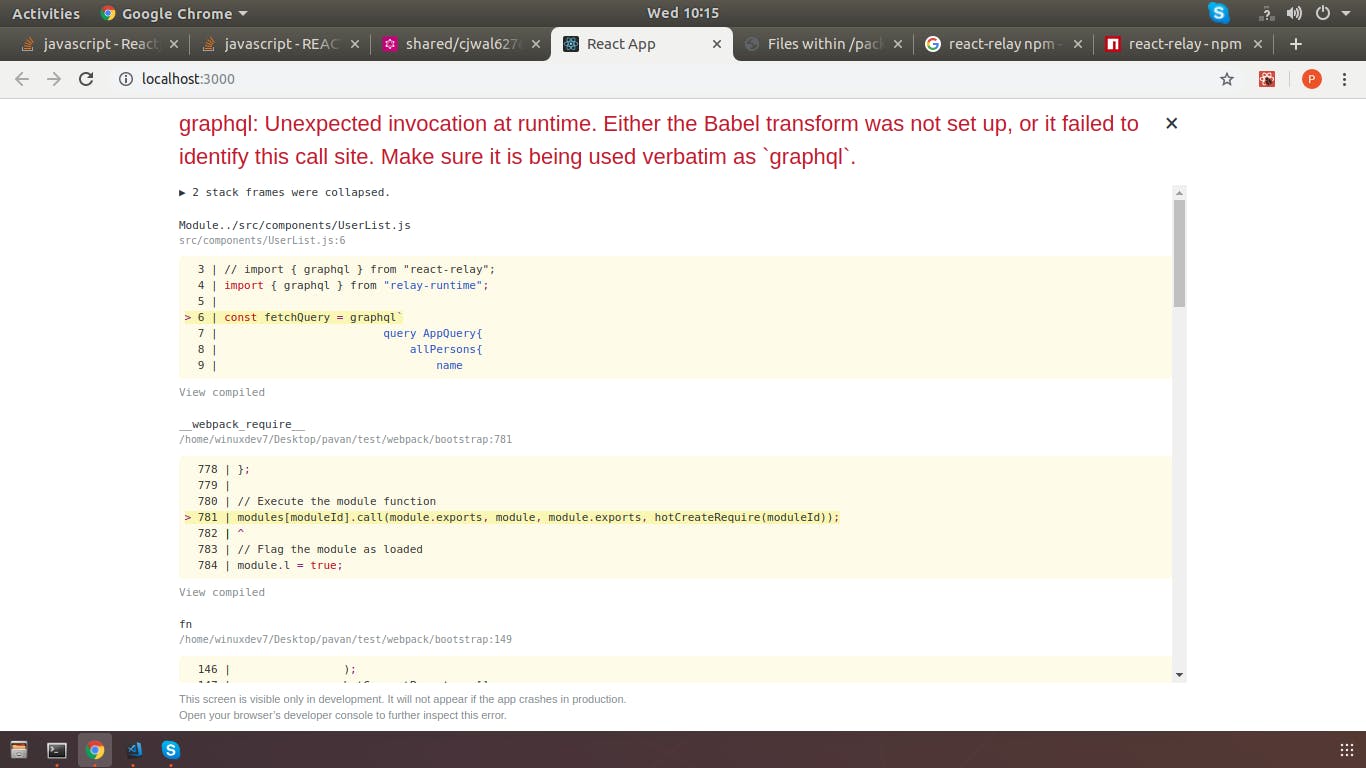Screen dimensions: 1366x768
Task: Open the system menu dropdown arrow
Action: (1346, 13)
